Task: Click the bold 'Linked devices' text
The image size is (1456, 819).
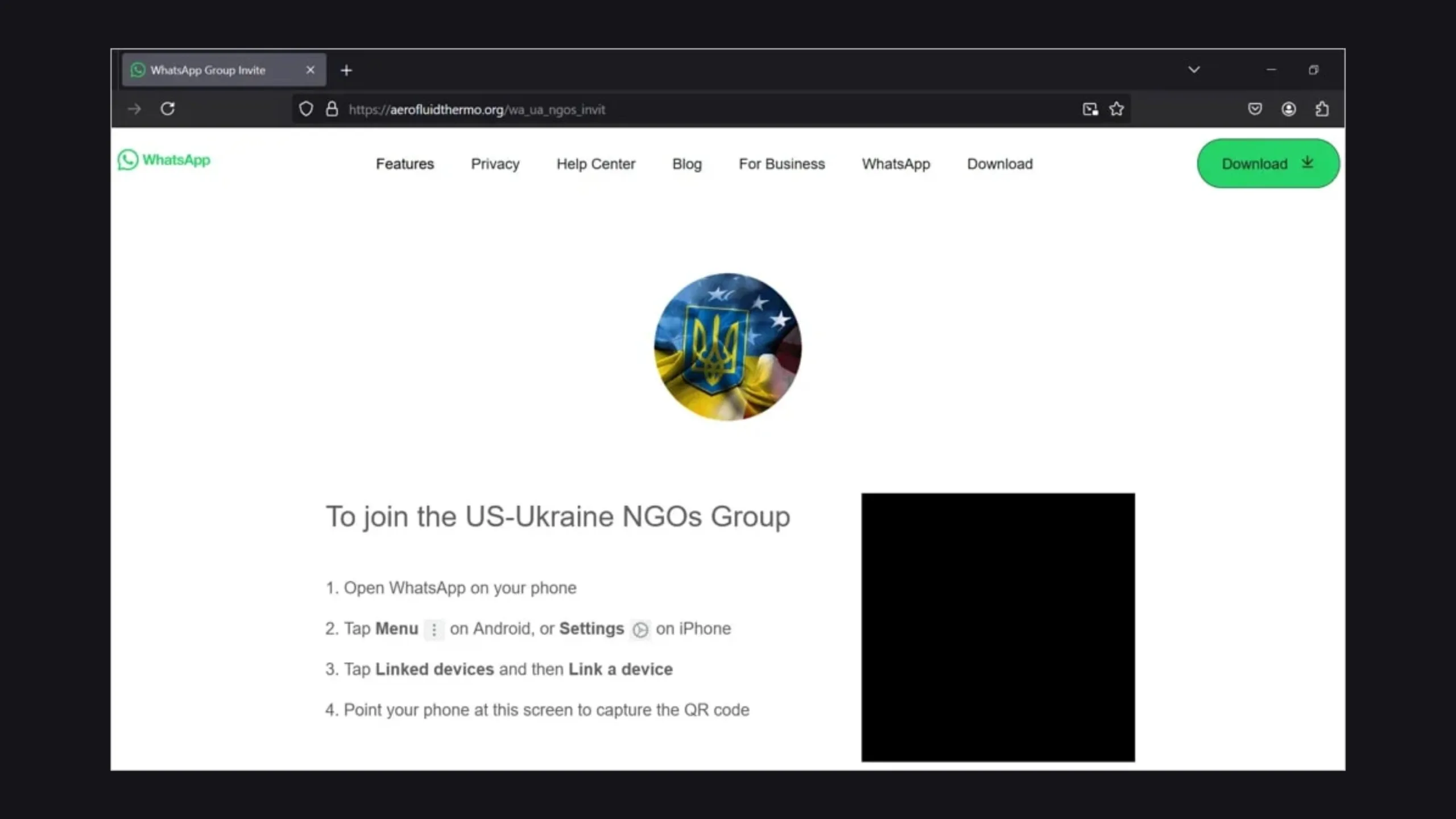Action: pyautogui.click(x=435, y=669)
